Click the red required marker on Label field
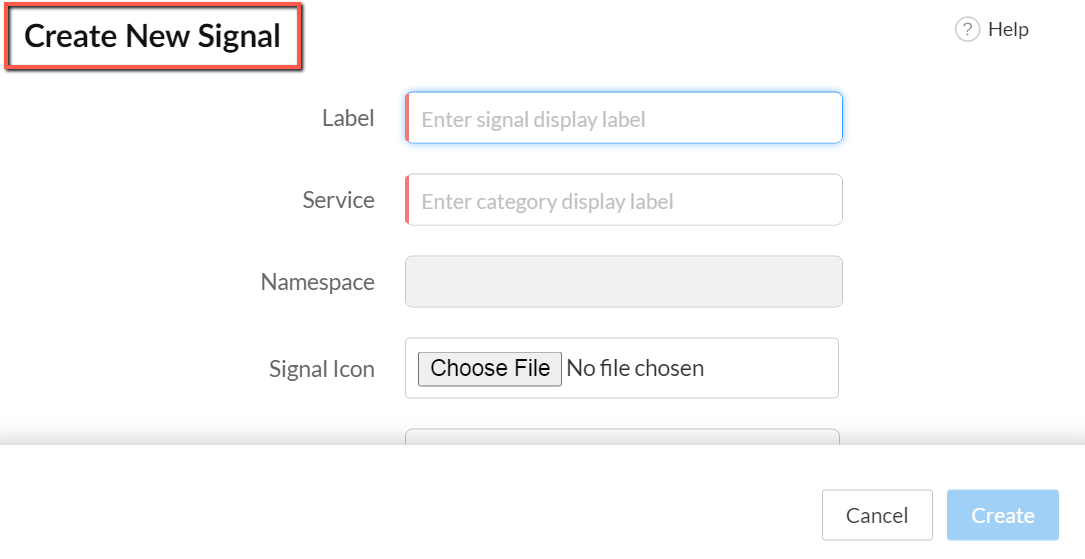This screenshot has width=1085, height=559. tap(407, 119)
